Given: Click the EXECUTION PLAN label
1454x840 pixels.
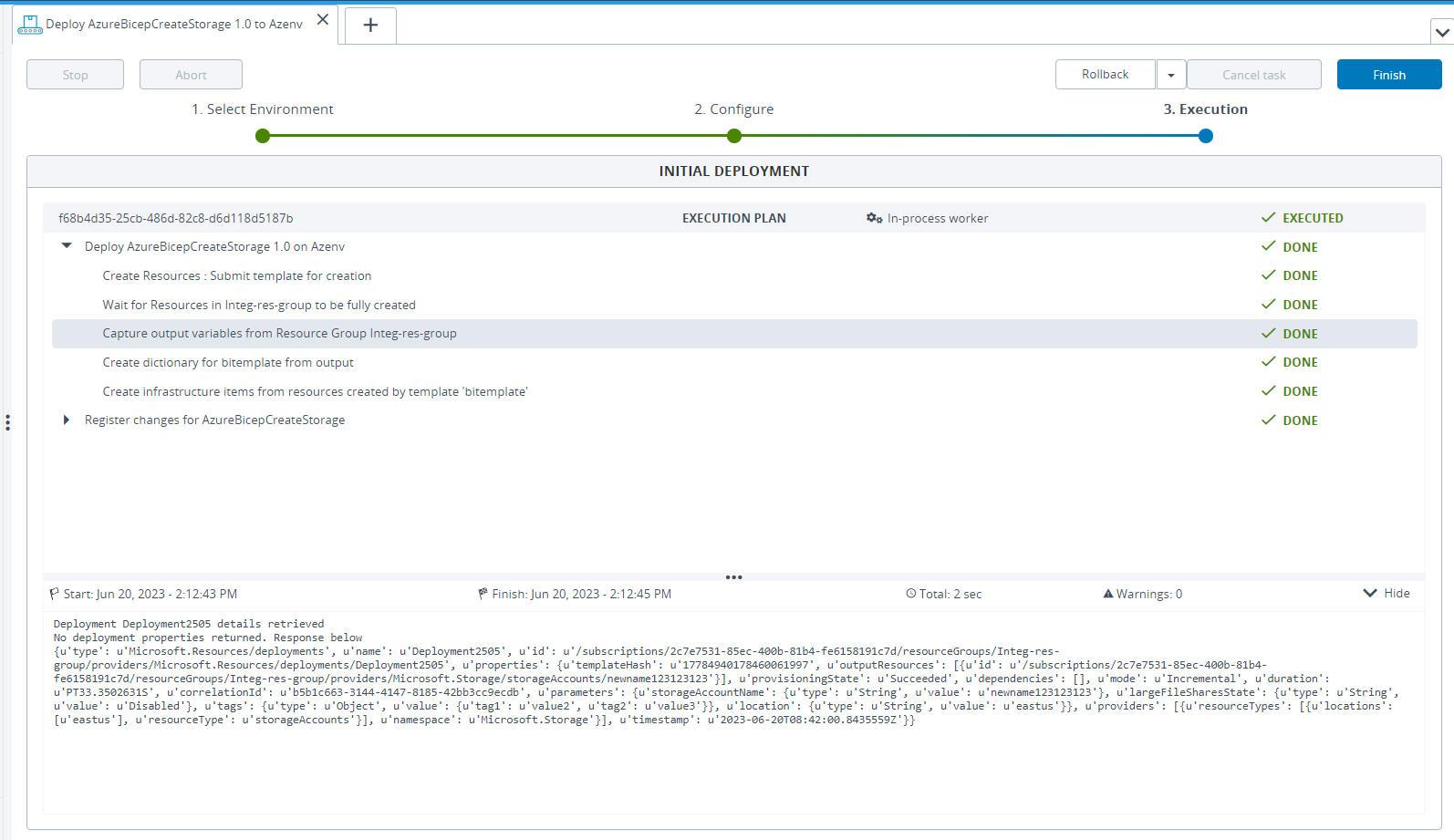Looking at the screenshot, I should (x=734, y=219).
